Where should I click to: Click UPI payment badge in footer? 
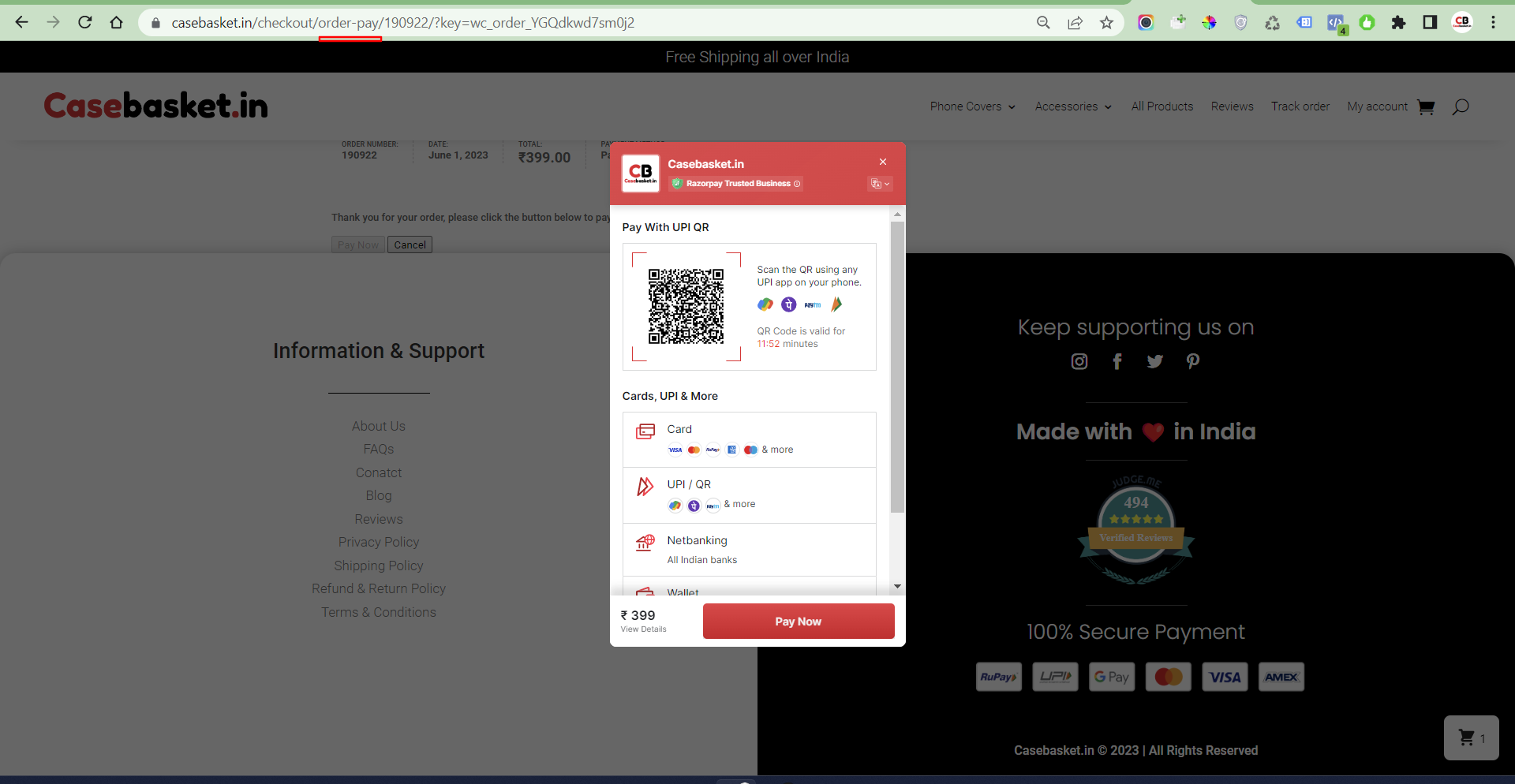point(1056,677)
